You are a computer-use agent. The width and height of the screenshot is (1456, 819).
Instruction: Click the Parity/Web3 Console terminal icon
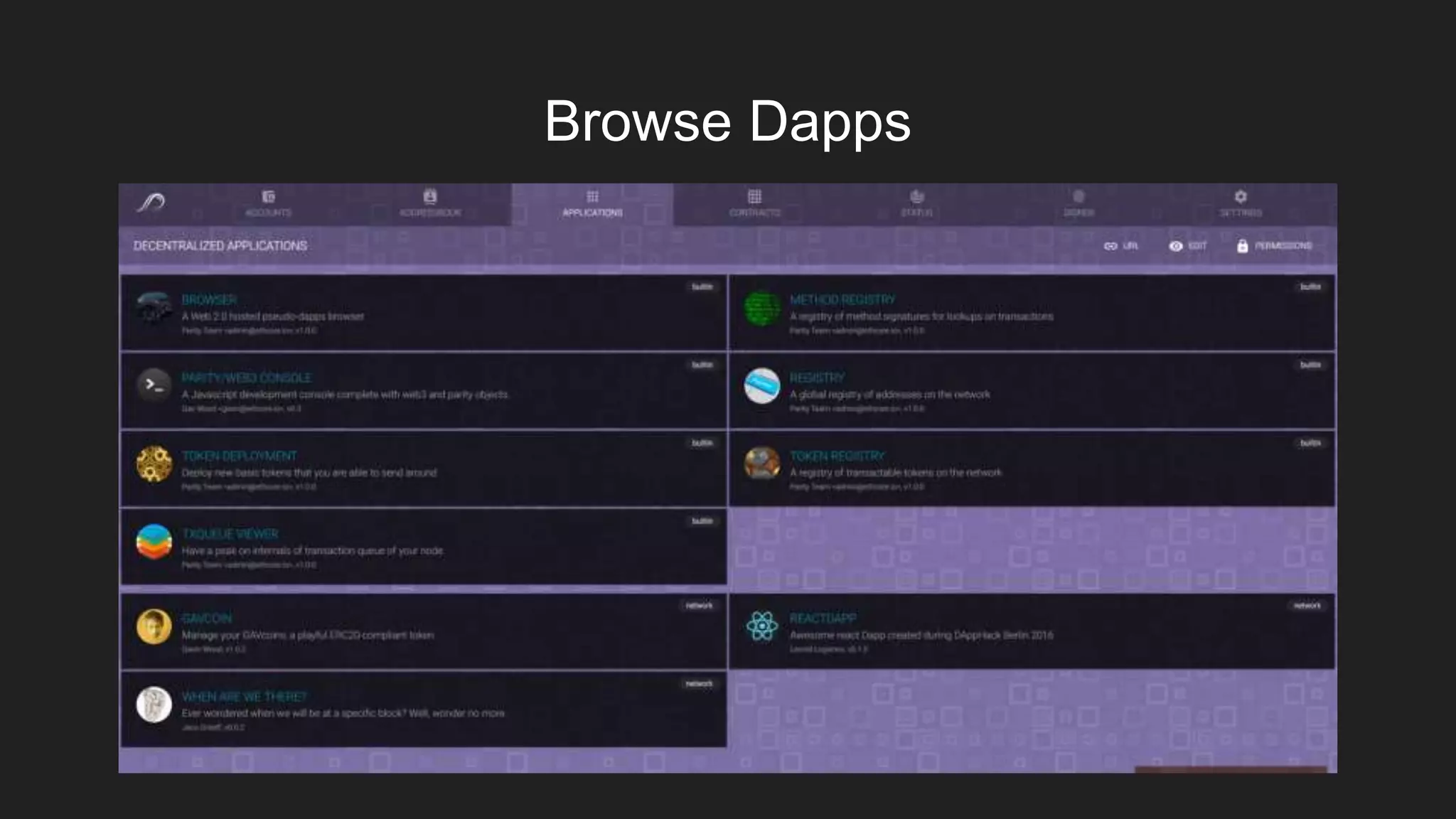point(154,385)
